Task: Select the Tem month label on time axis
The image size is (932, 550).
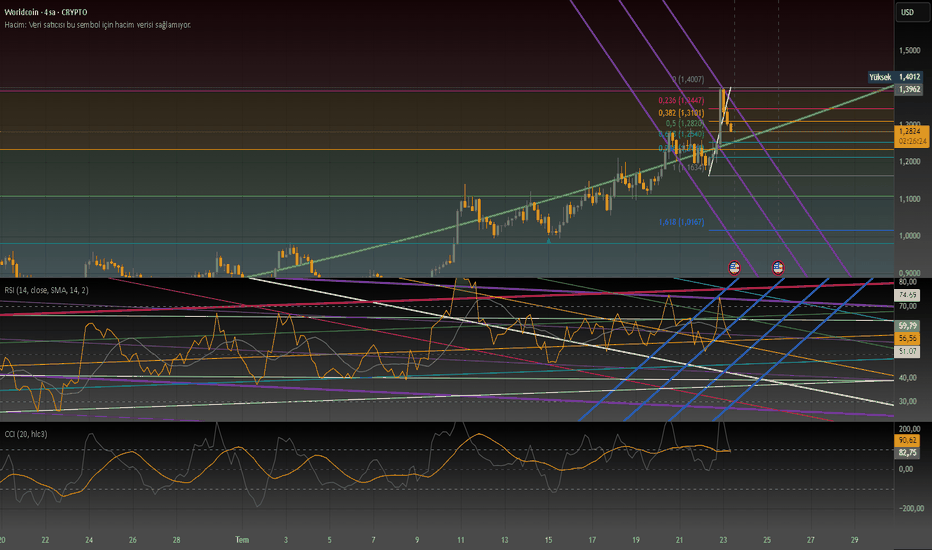Action: [242, 540]
